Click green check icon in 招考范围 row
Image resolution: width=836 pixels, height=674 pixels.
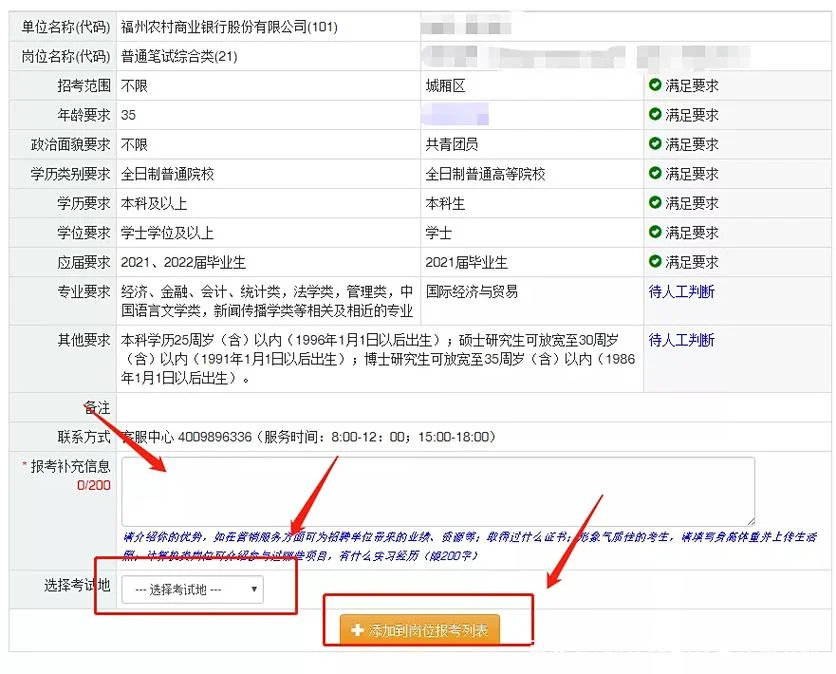[x=655, y=85]
